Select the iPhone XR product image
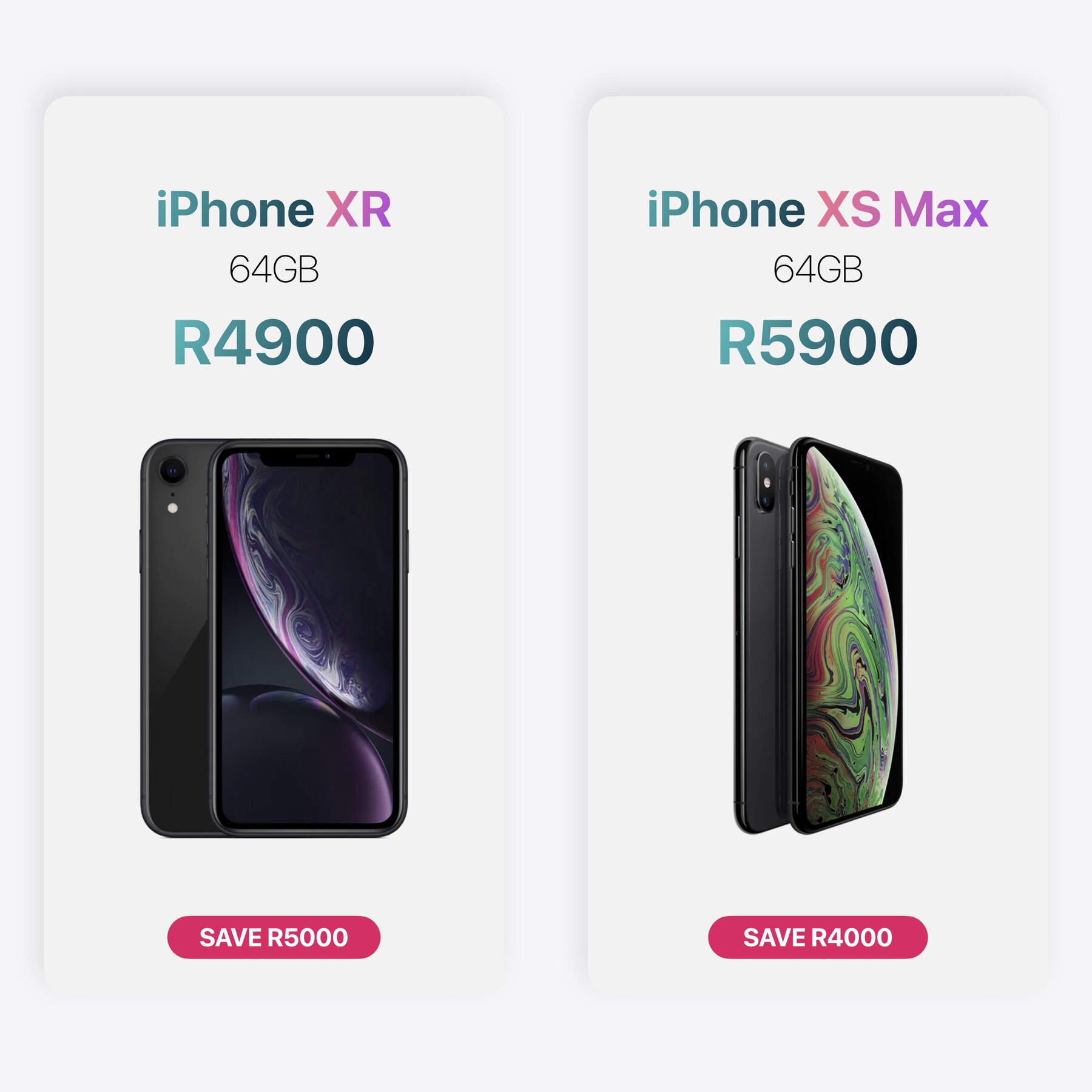Screen dimensions: 1092x1092 coord(274,638)
